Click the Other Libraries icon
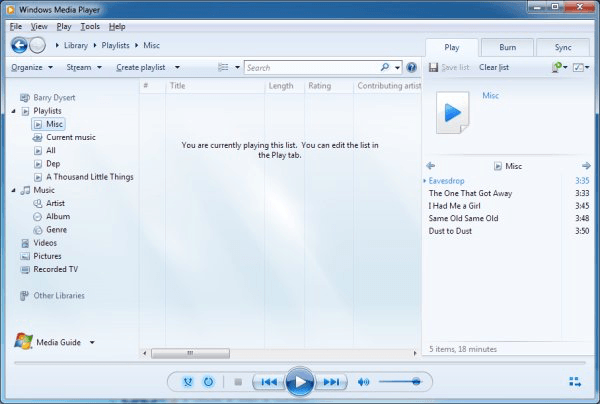This screenshot has height=404, width=600. (x=24, y=296)
